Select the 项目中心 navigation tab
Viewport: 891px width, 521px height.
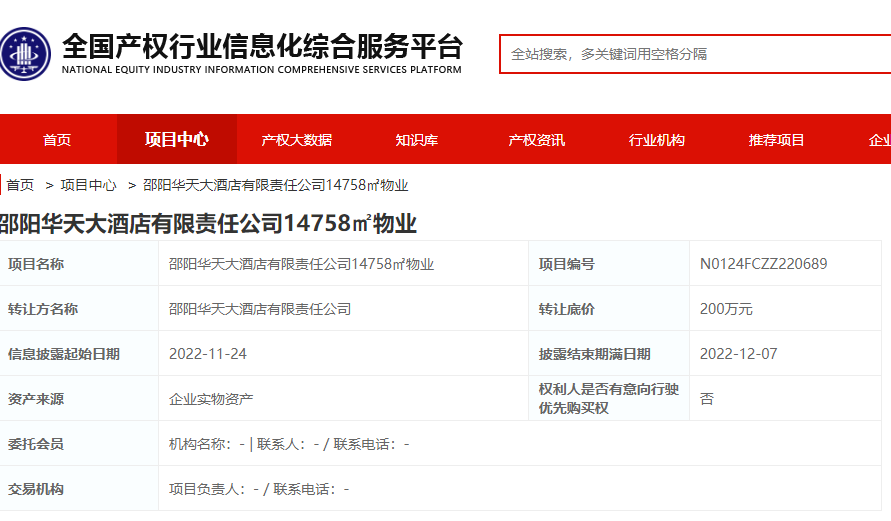click(177, 140)
